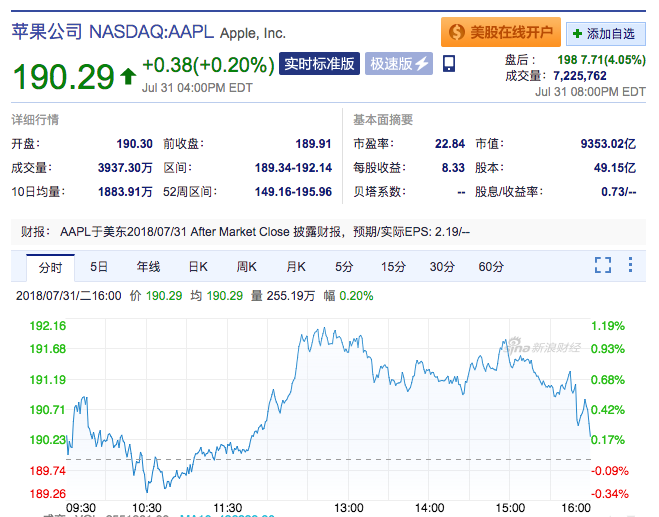This screenshot has width=659, height=517.
Task: Click after-hours volume 7,225,762
Action: click(x=580, y=76)
